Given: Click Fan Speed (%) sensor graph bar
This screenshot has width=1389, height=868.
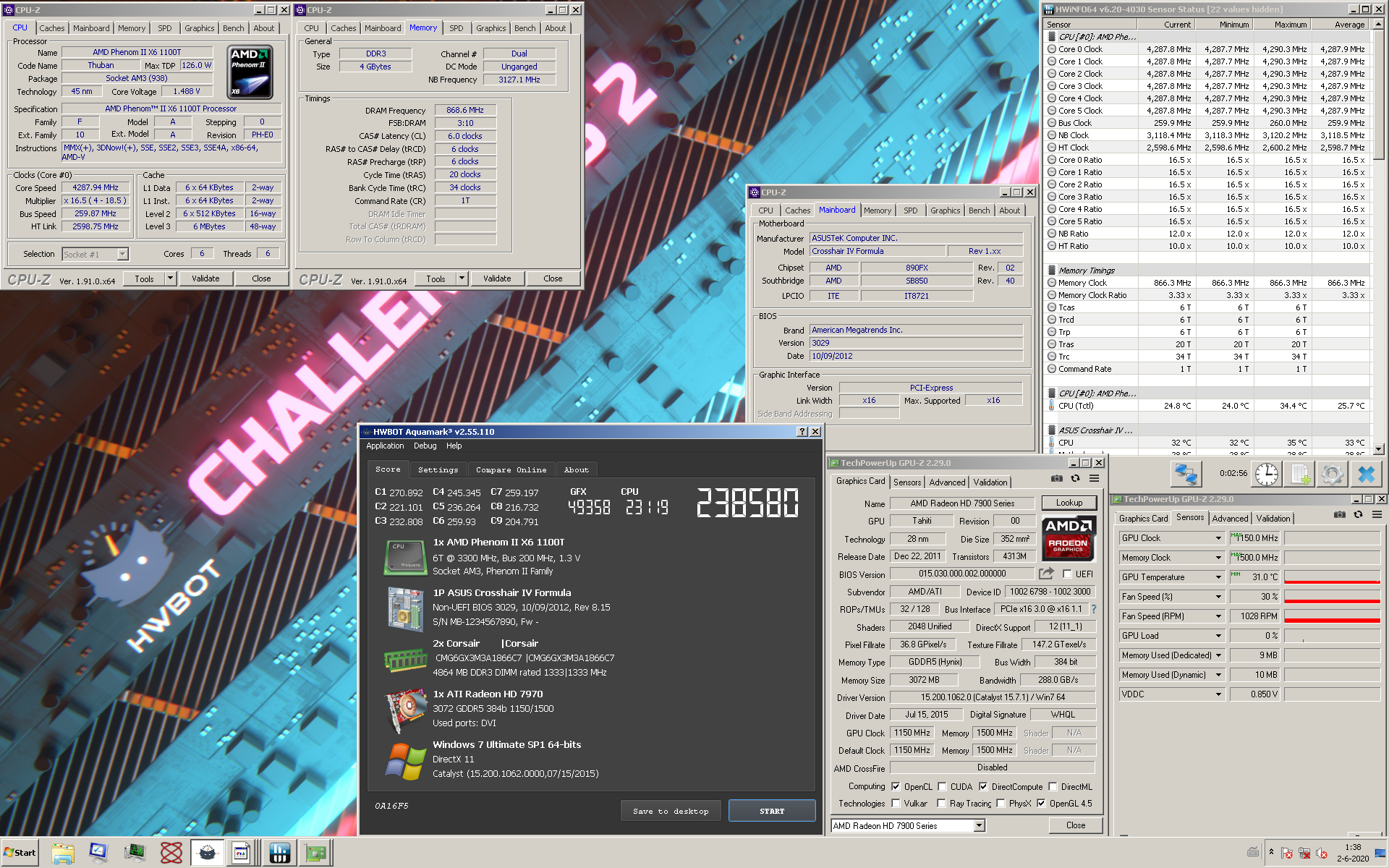Looking at the screenshot, I should click(1333, 597).
